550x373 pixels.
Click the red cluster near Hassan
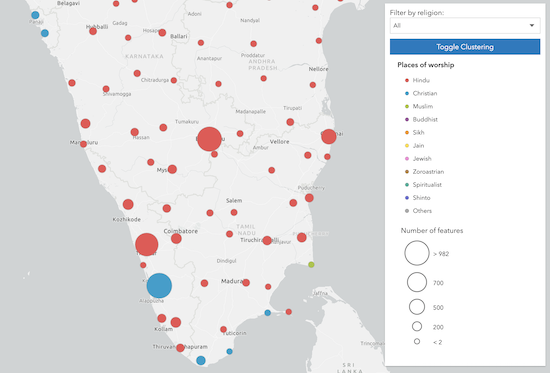pyautogui.click(x=135, y=132)
